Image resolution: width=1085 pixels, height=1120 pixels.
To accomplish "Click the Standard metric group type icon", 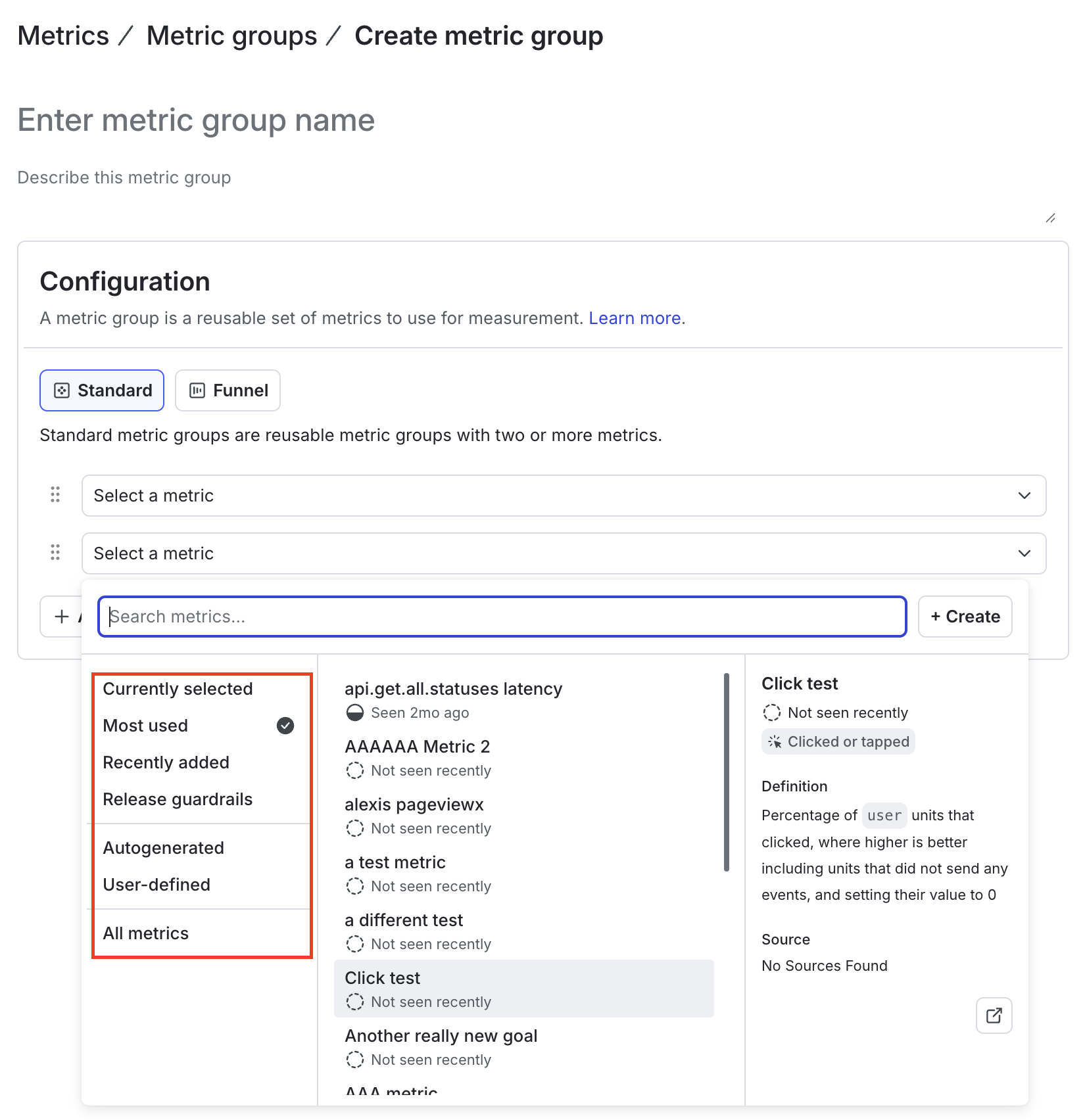I will pyautogui.click(x=62, y=390).
